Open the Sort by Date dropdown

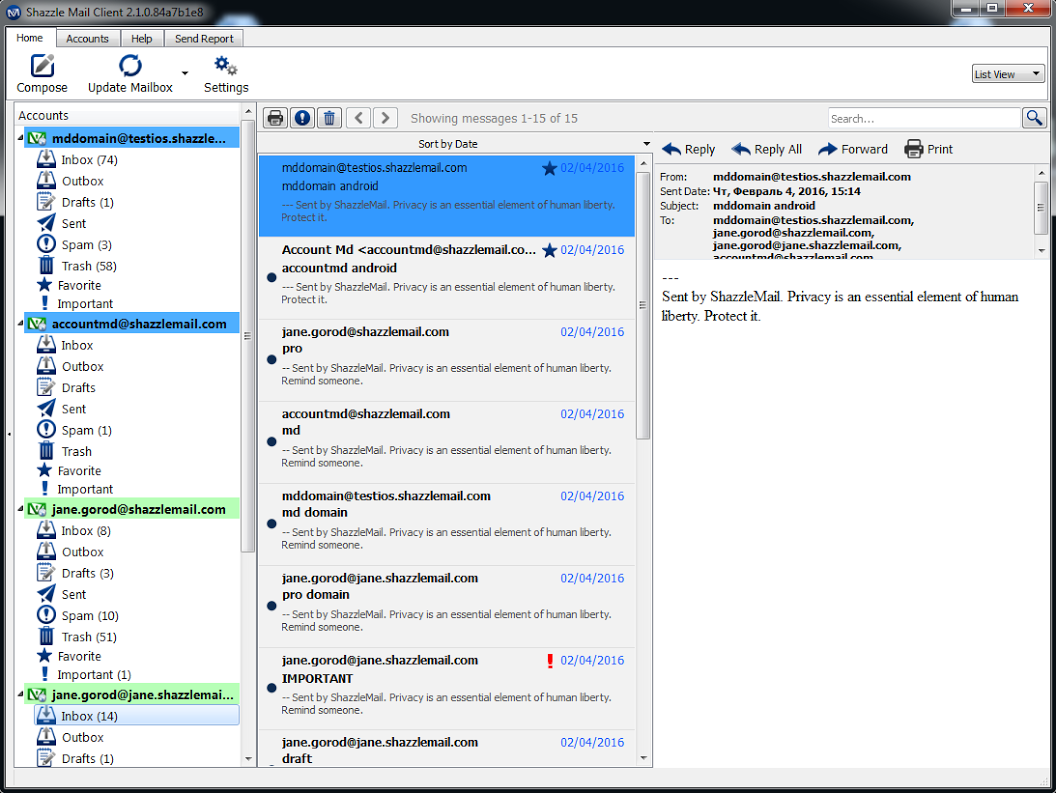pyautogui.click(x=455, y=144)
